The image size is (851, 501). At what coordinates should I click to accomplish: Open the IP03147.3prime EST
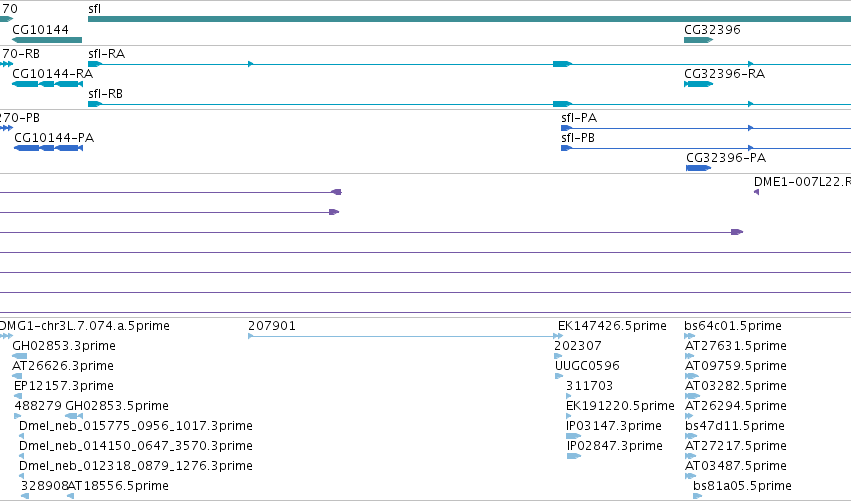[x=574, y=436]
